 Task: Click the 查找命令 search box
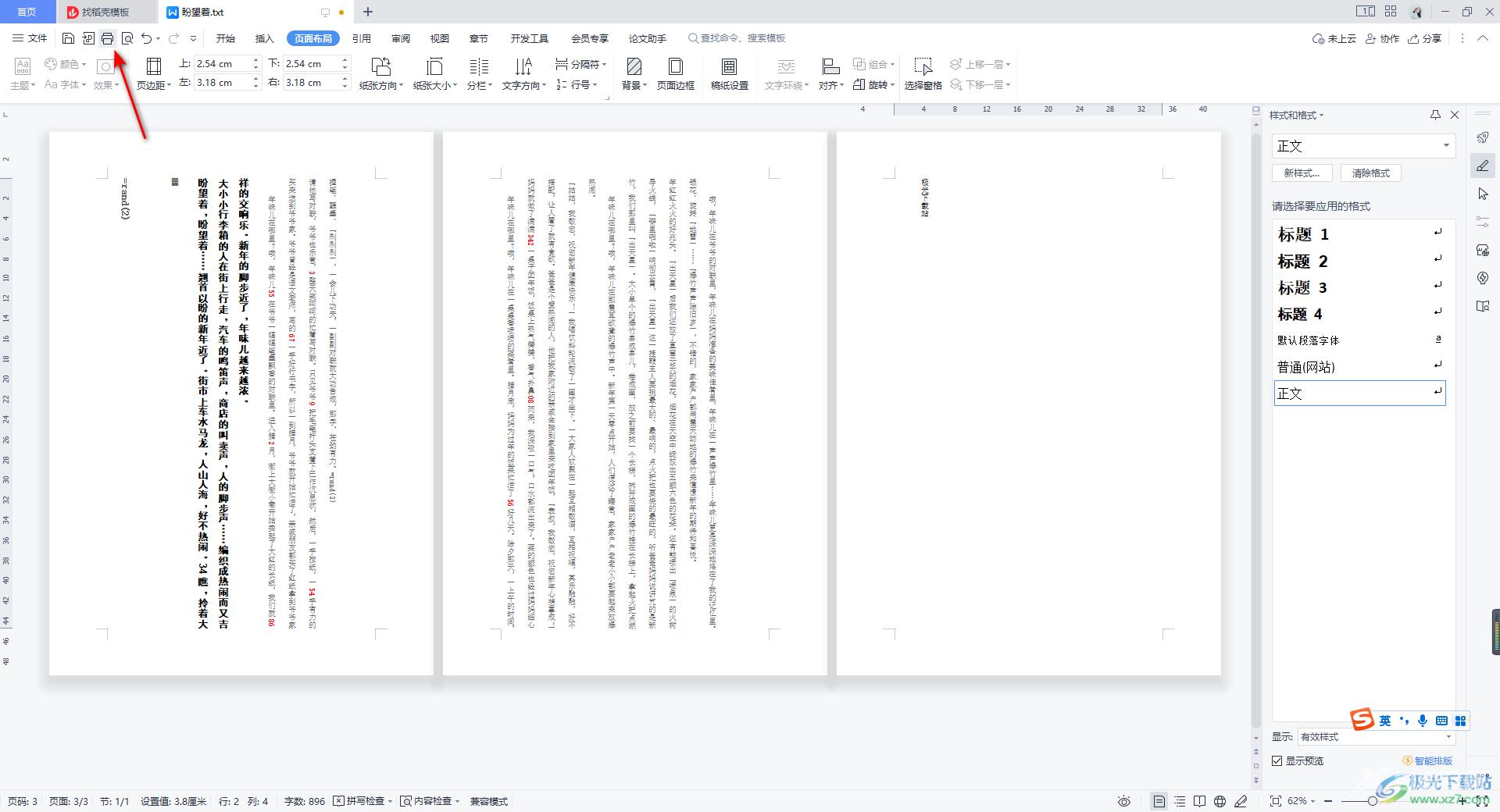(737, 38)
